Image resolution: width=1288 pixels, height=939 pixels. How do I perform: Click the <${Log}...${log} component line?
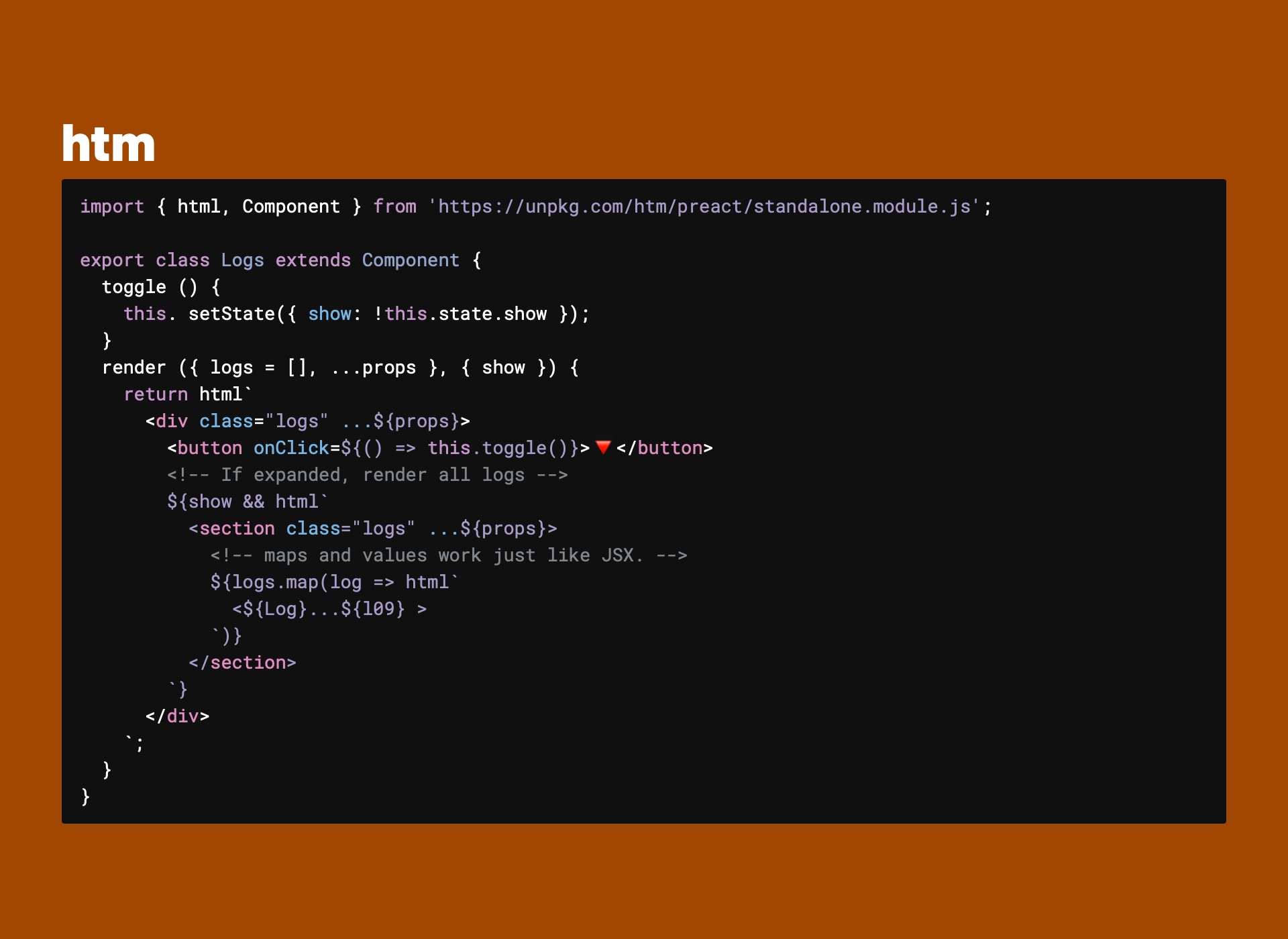pyautogui.click(x=329, y=609)
